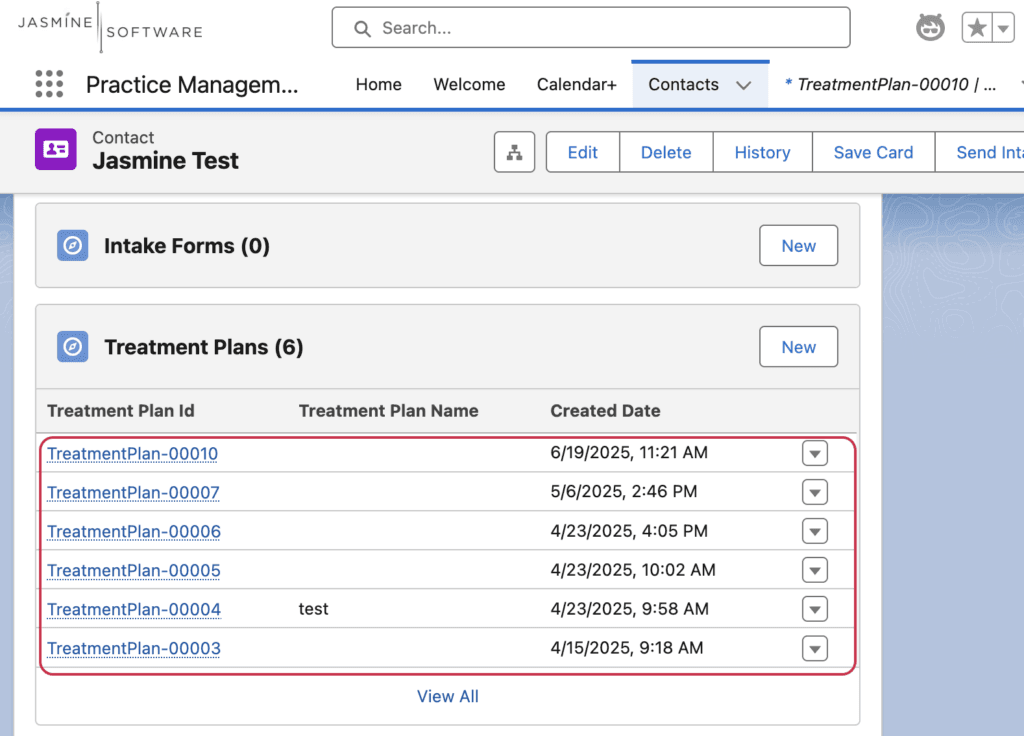1024x736 pixels.
Task: Click the Trailhead astro mascot icon
Action: pos(930,27)
